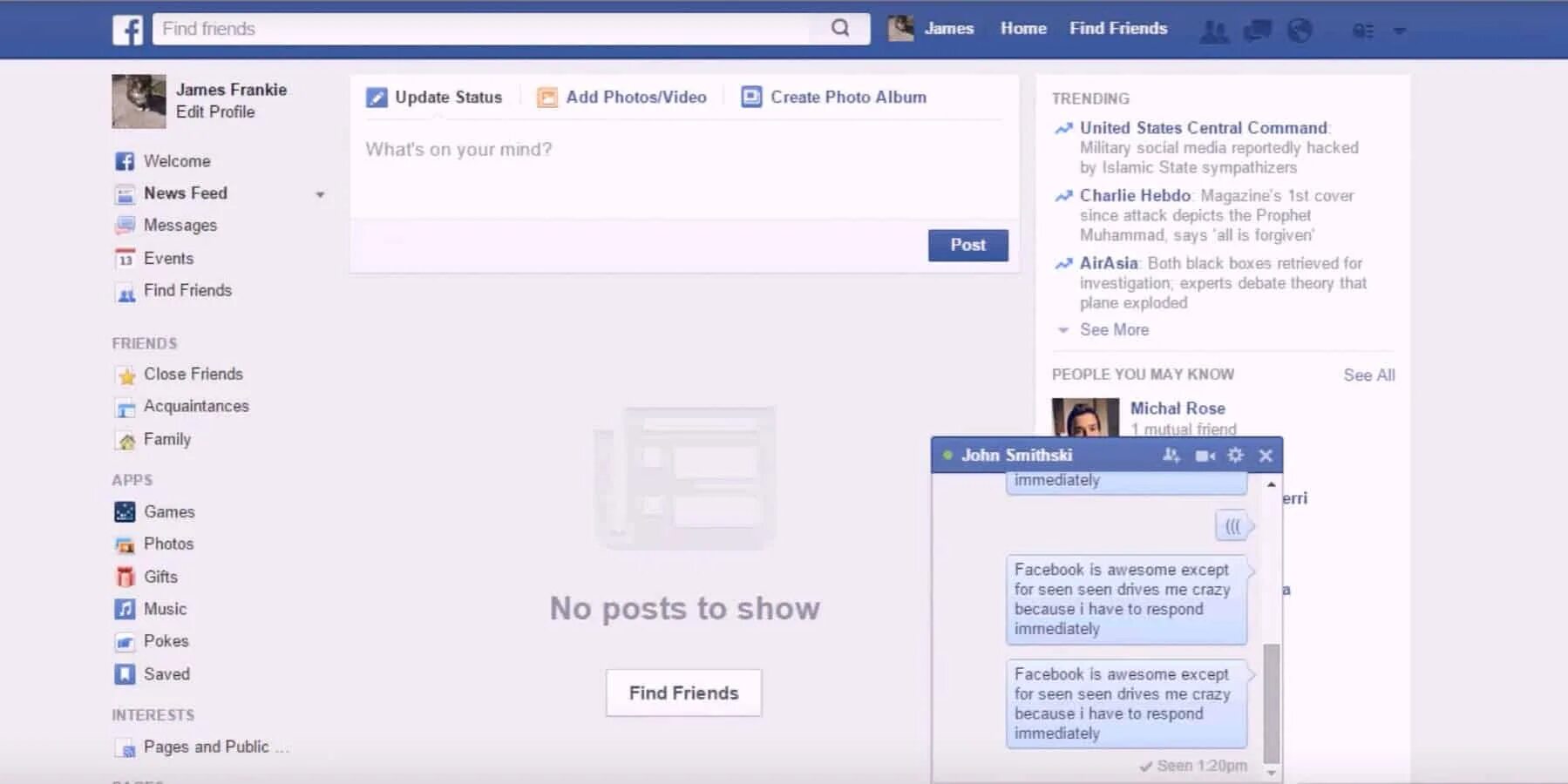Click the chat scrollbar up arrow
This screenshot has height=784, width=1568.
pos(1272,484)
